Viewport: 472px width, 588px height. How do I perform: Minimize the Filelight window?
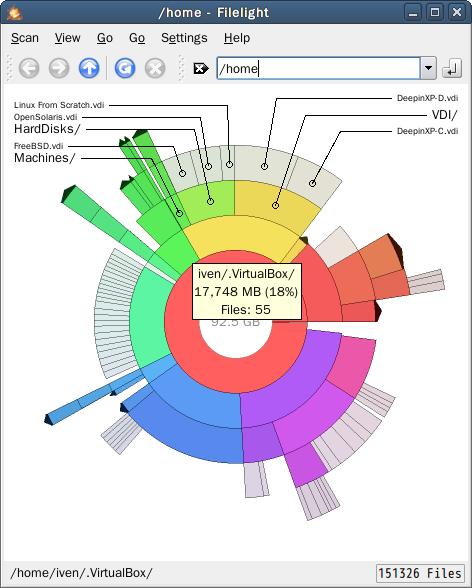pyautogui.click(x=413, y=12)
